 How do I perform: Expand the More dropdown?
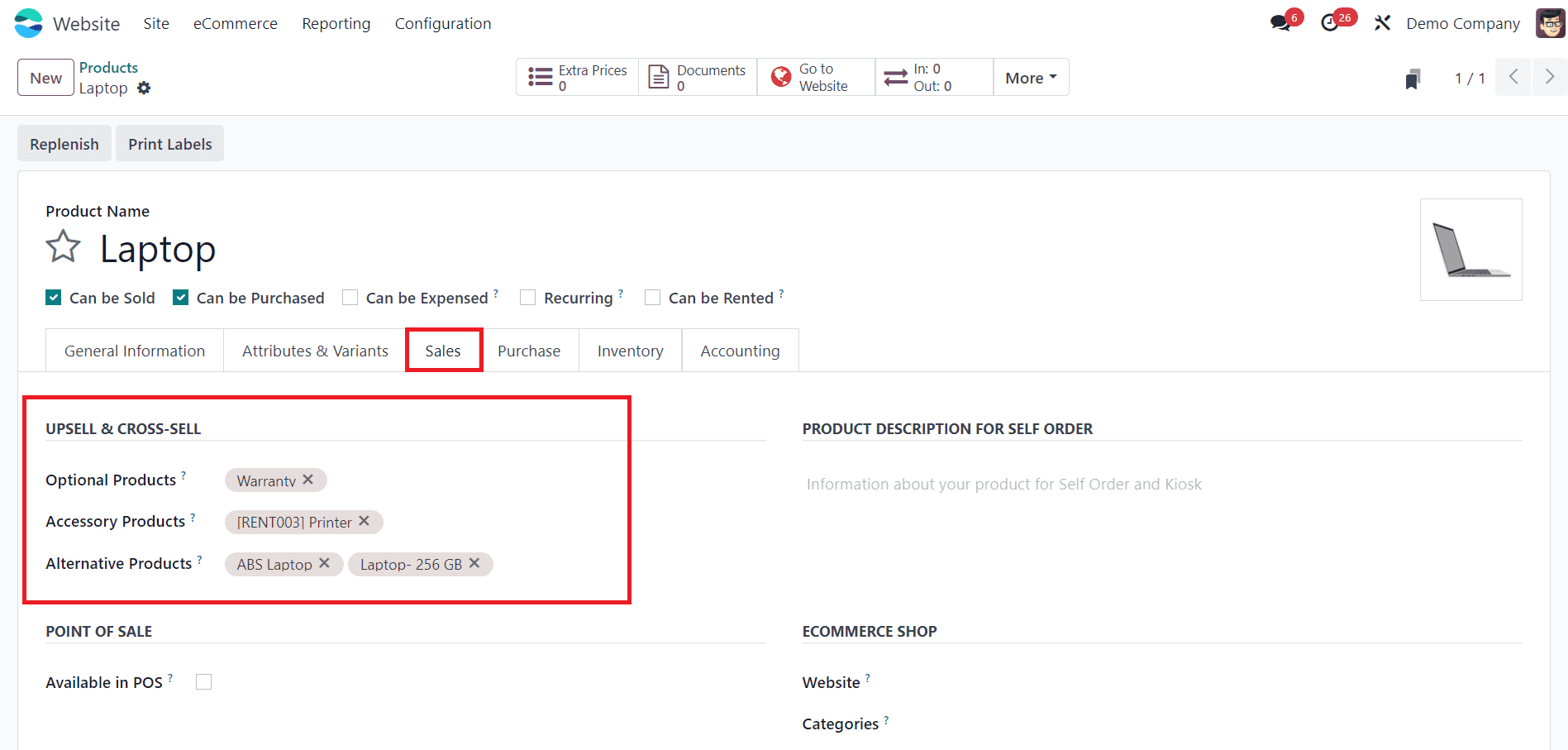click(x=1031, y=77)
